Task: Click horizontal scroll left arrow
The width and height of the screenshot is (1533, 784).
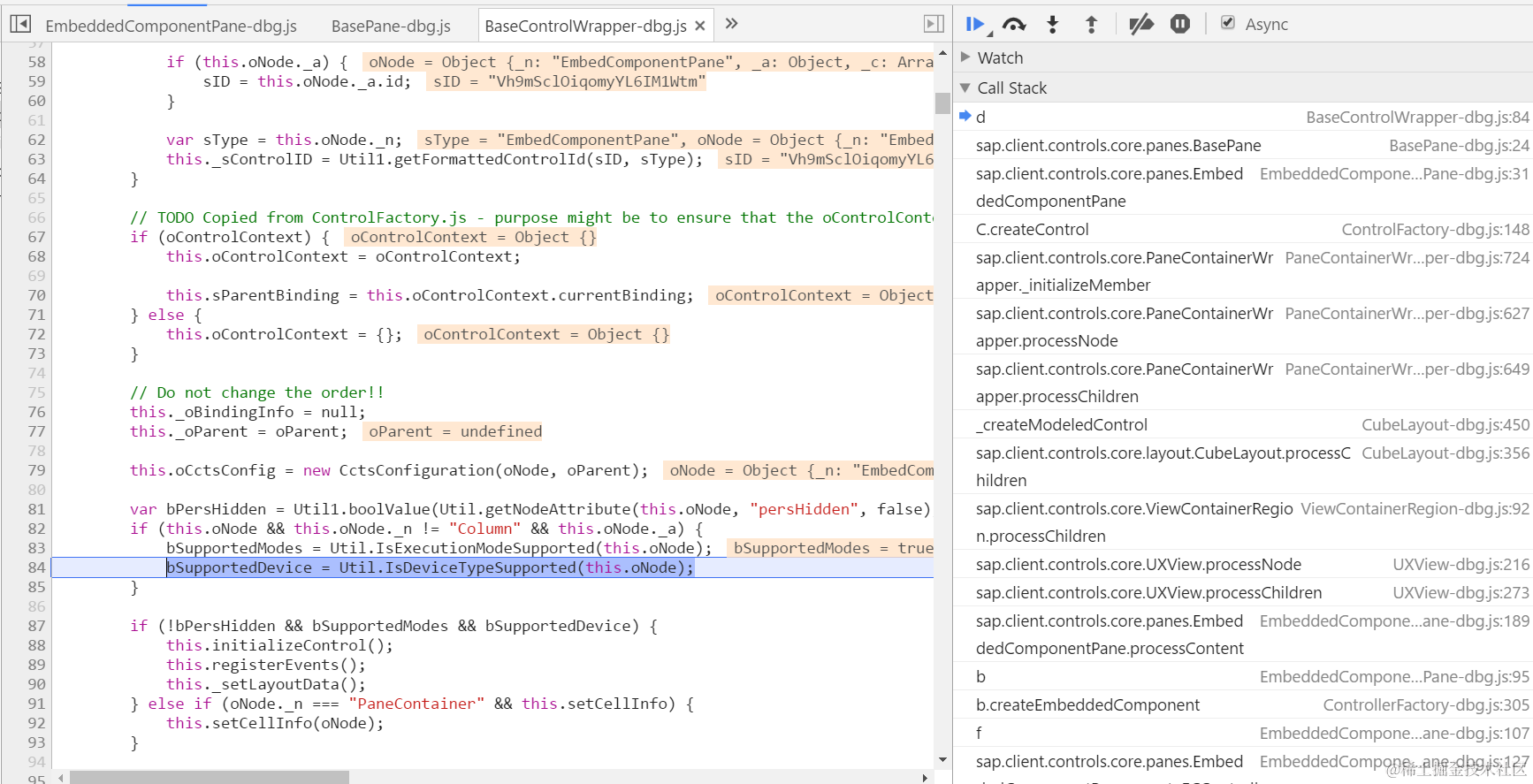Action: tap(60, 778)
